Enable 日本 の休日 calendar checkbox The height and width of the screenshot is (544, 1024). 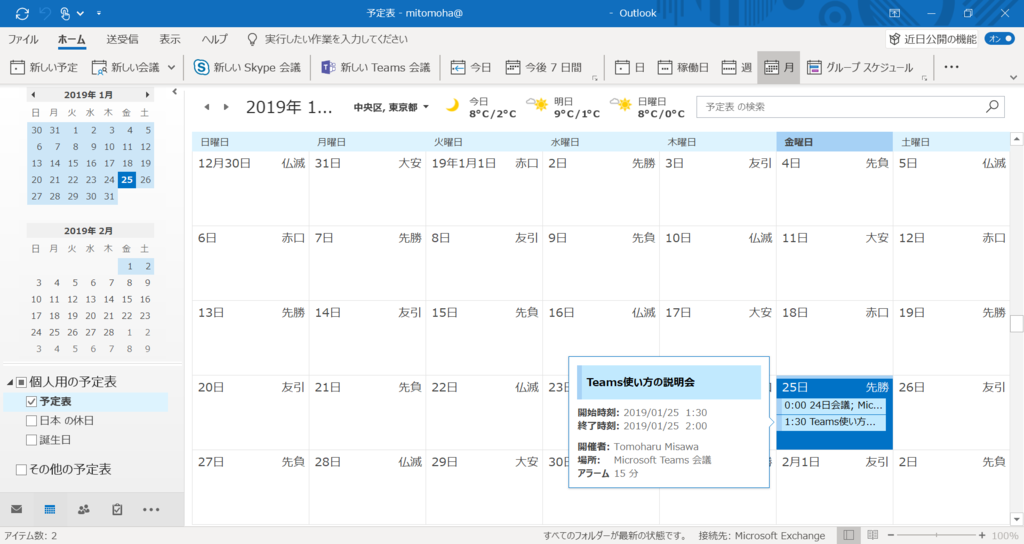[x=31, y=421]
